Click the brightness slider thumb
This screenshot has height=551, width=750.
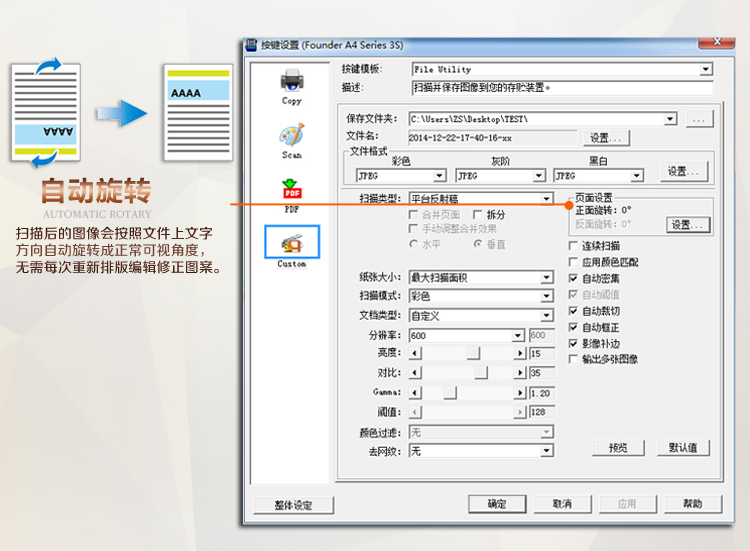click(x=472, y=353)
